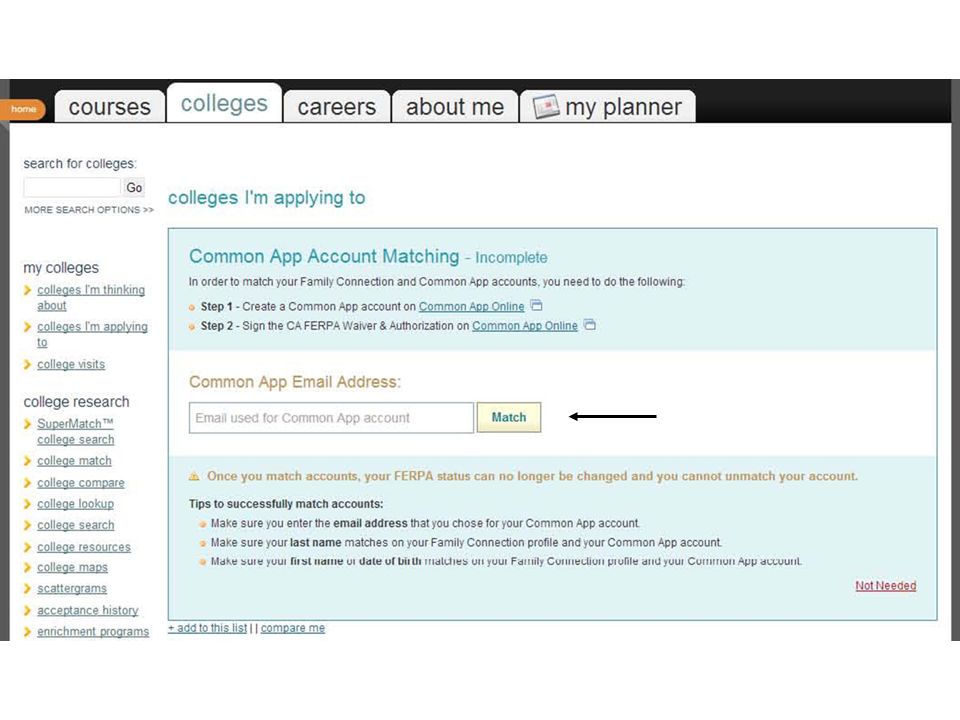Open the my planner tab

(607, 107)
